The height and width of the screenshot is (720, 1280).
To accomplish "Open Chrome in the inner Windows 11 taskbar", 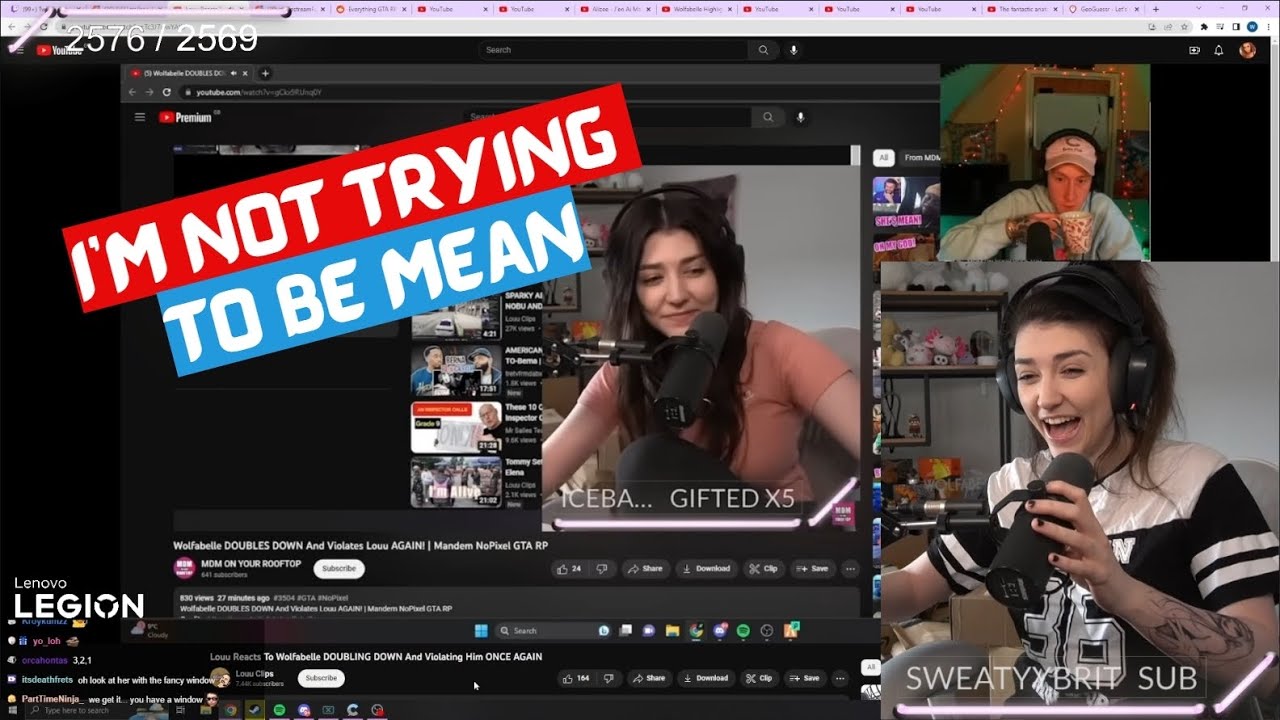I will 696,631.
